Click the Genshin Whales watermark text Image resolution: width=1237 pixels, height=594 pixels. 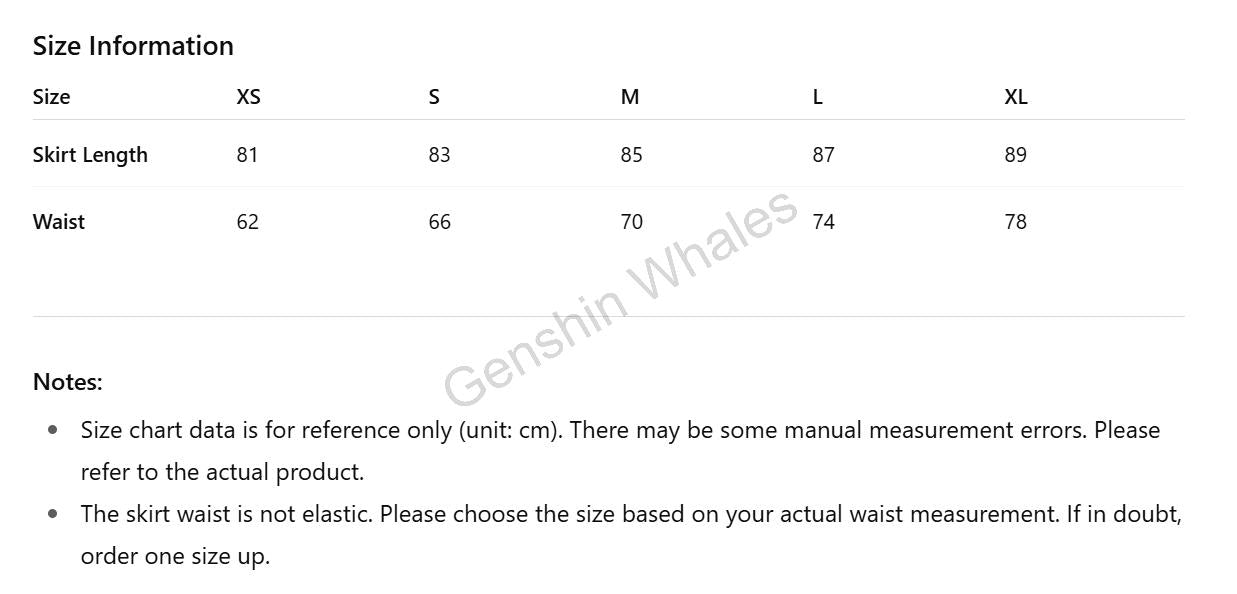pos(620,298)
